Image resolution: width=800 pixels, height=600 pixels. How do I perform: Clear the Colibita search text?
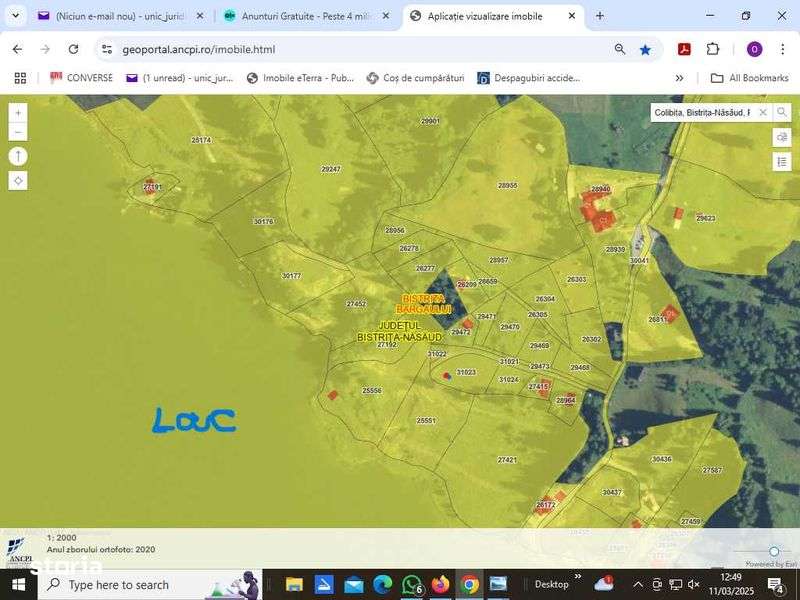763,112
